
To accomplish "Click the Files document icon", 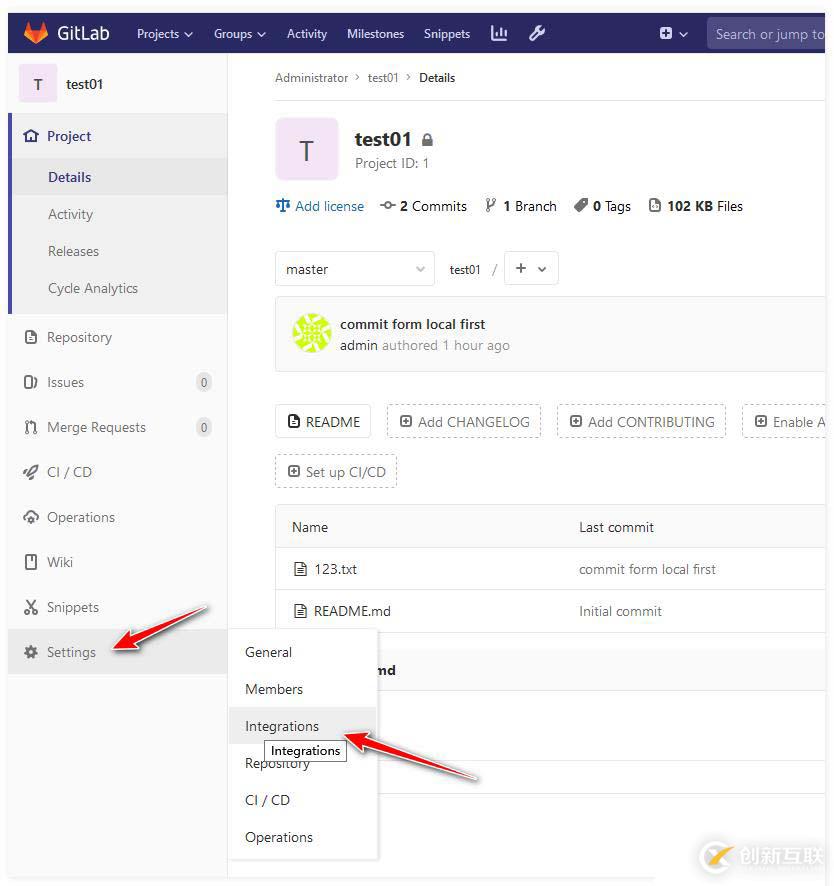I will coord(654,205).
